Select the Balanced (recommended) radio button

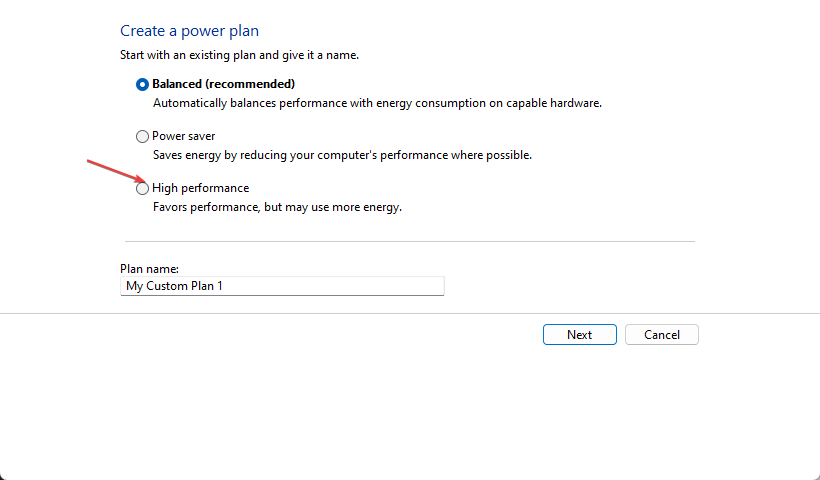point(142,84)
